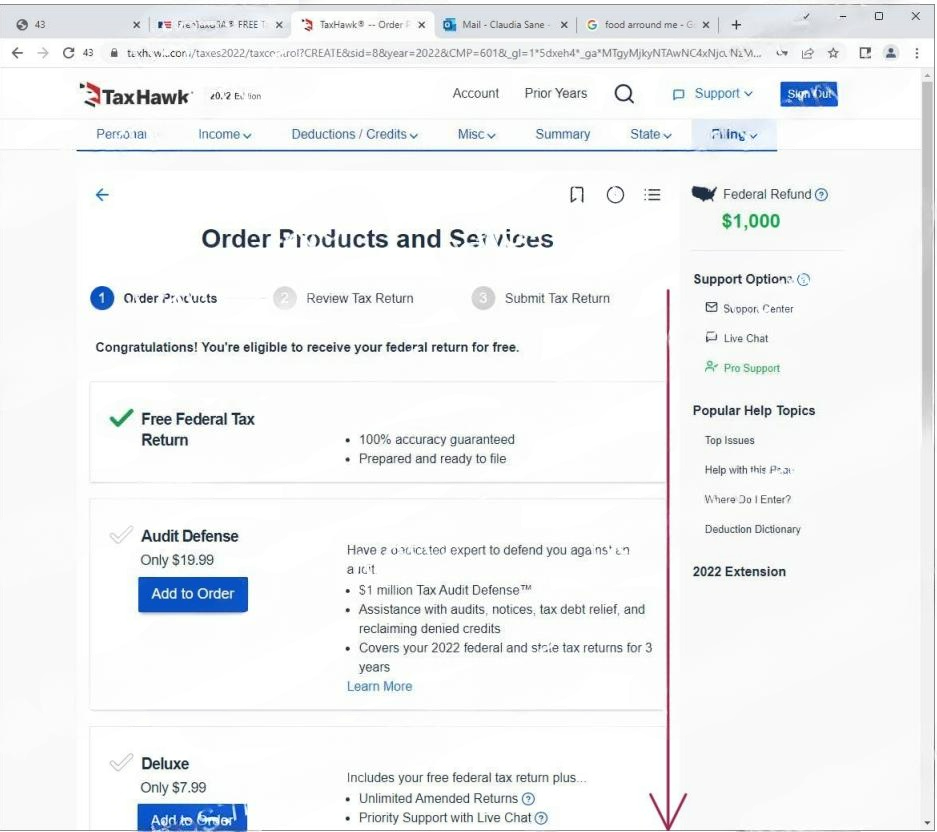Image resolution: width=937 pixels, height=832 pixels.
Task: Open Help with this Page
Action: click(749, 470)
